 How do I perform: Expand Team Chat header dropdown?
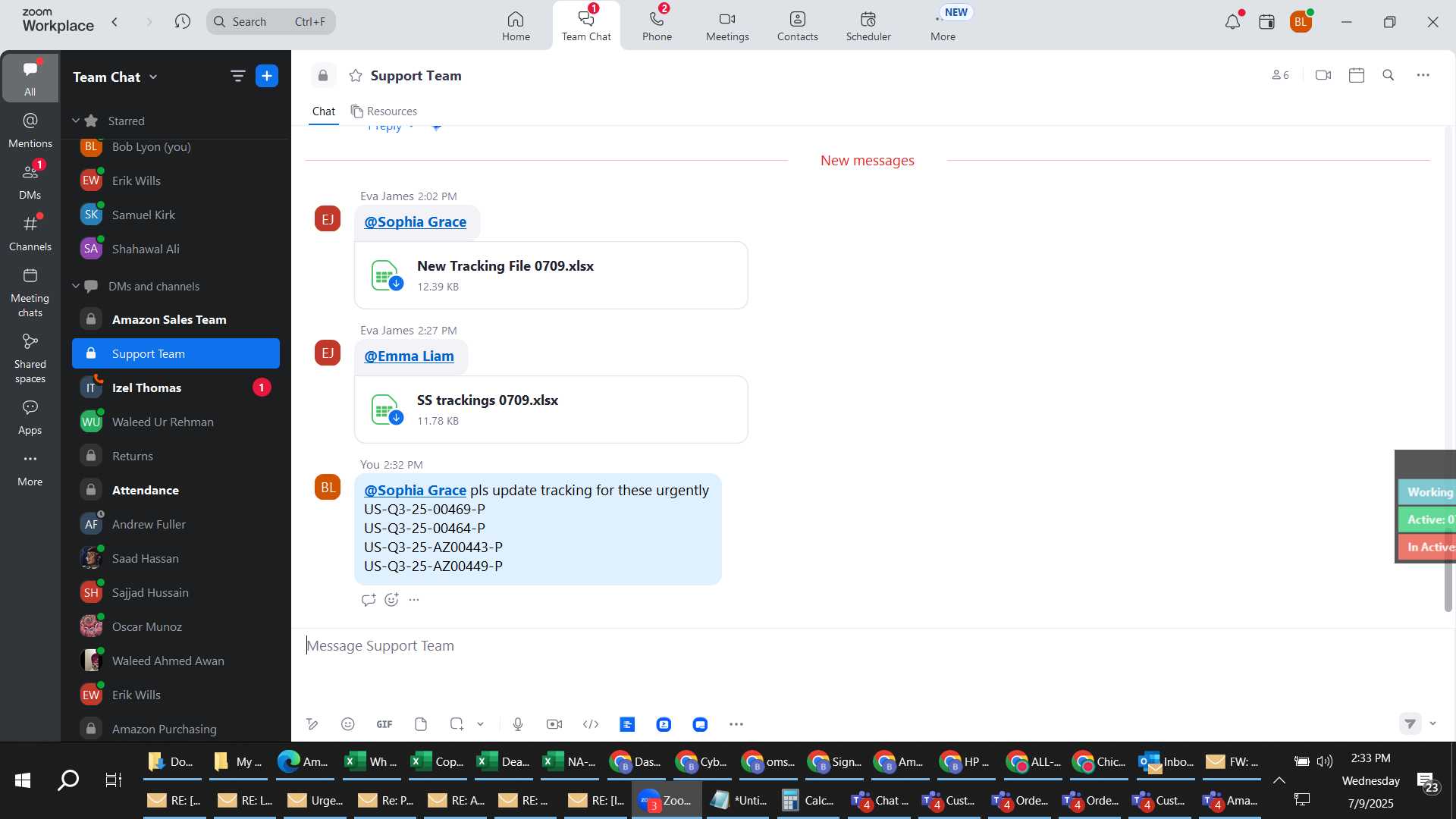pyautogui.click(x=153, y=77)
